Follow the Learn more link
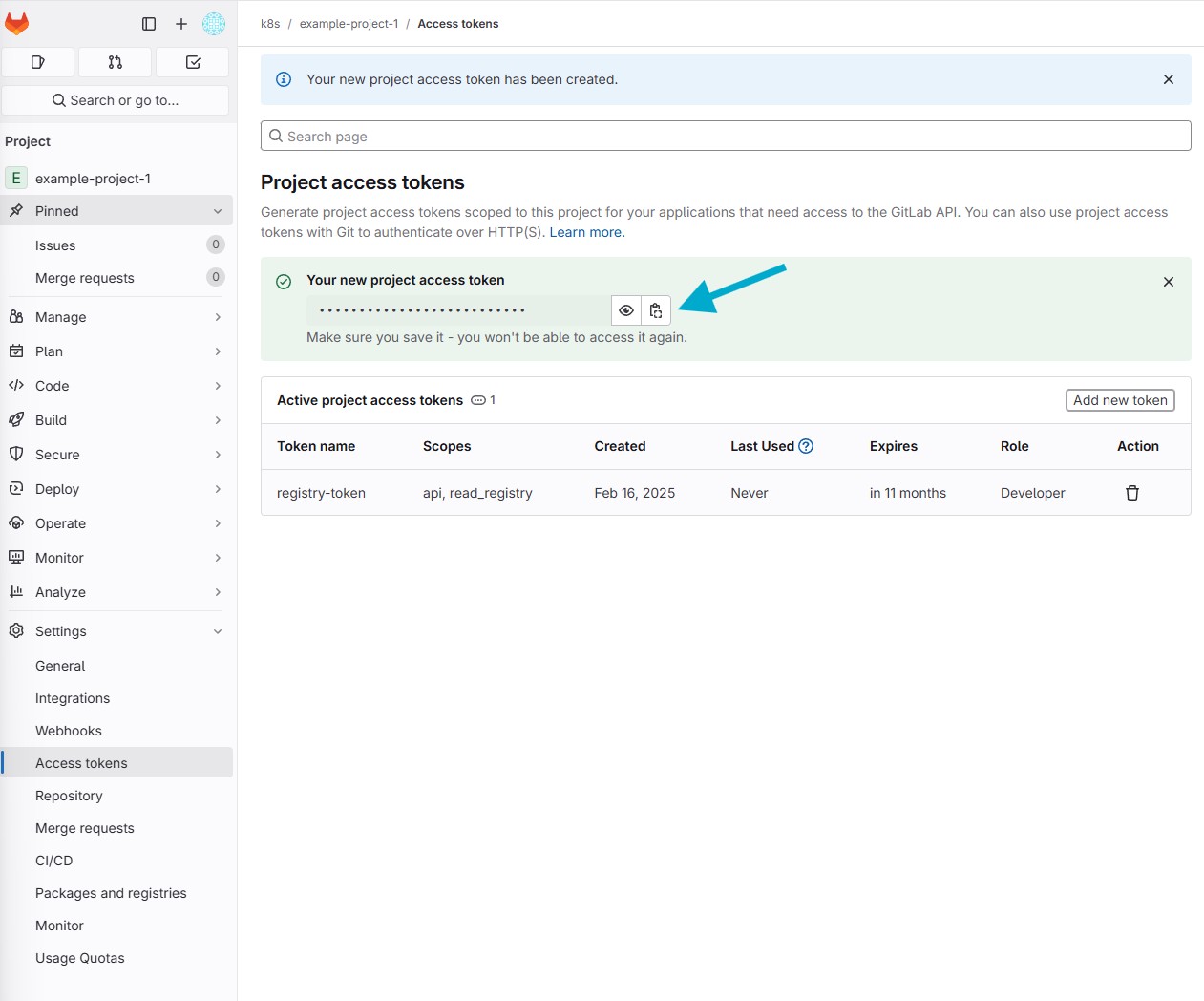1204x1001 pixels. [x=587, y=232]
